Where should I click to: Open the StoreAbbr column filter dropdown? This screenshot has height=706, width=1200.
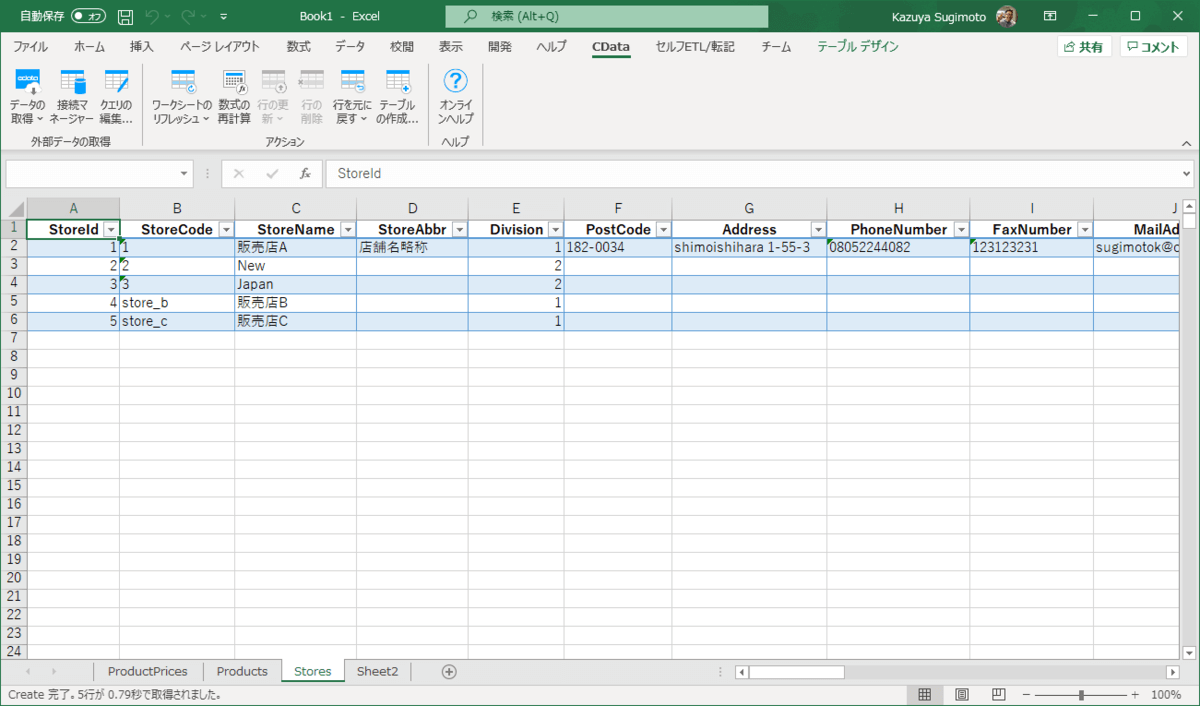pyautogui.click(x=459, y=230)
